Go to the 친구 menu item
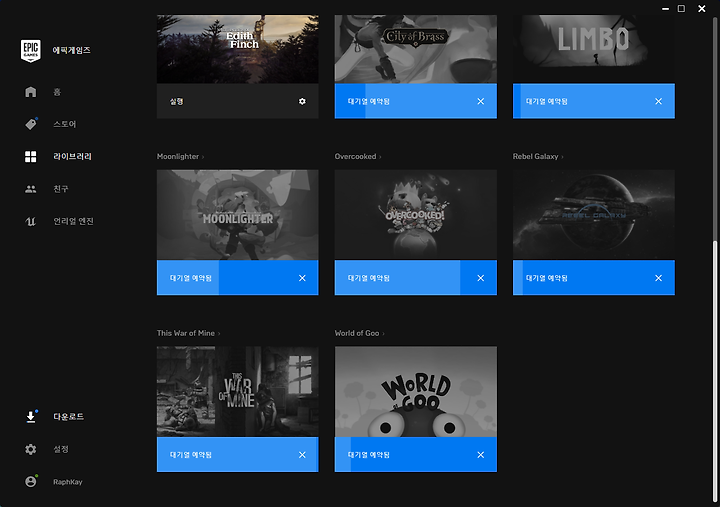Image resolution: width=720 pixels, height=507 pixels. pos(61,189)
